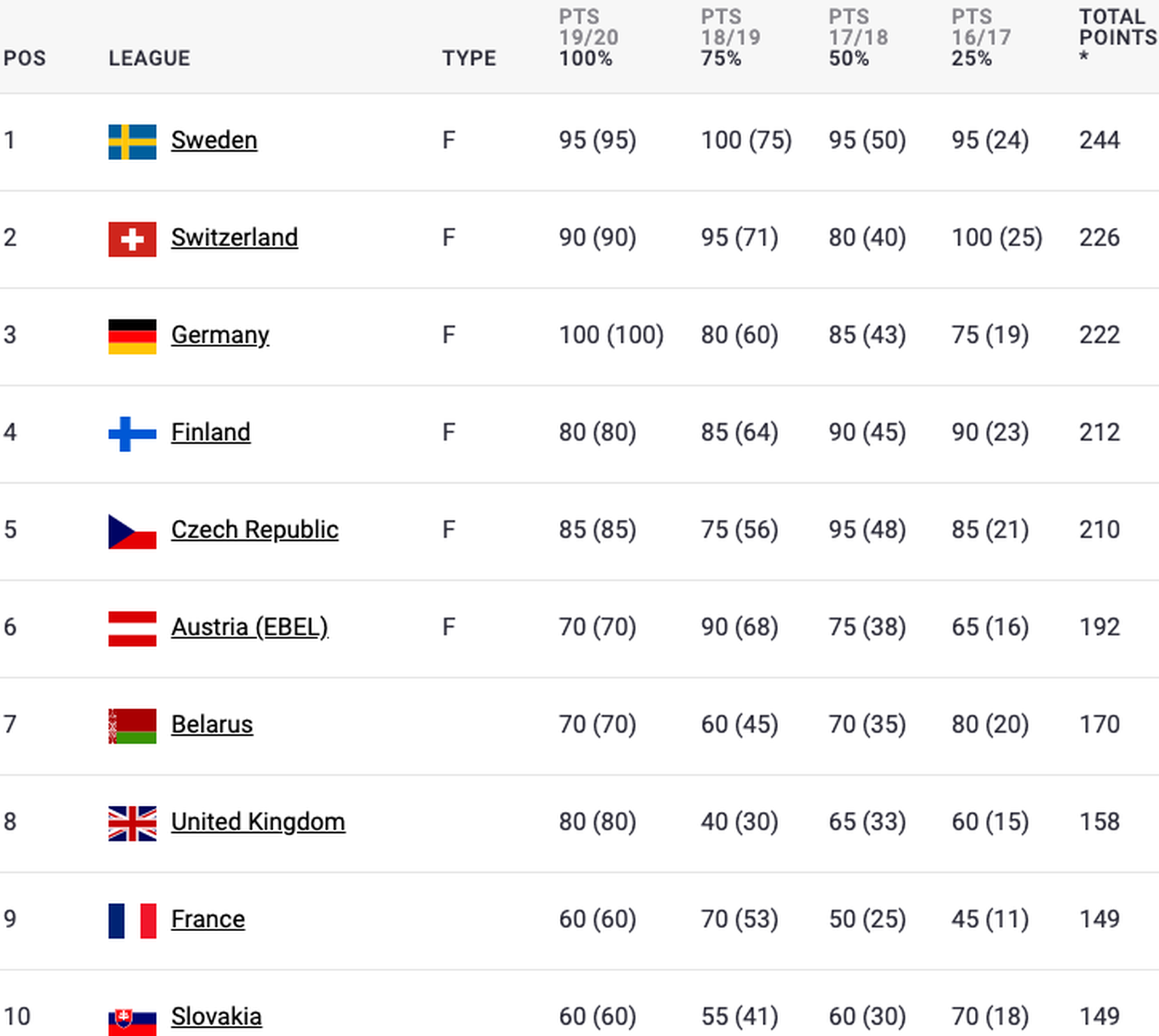
Task: Click the Sweden flag icon
Action: (x=132, y=141)
